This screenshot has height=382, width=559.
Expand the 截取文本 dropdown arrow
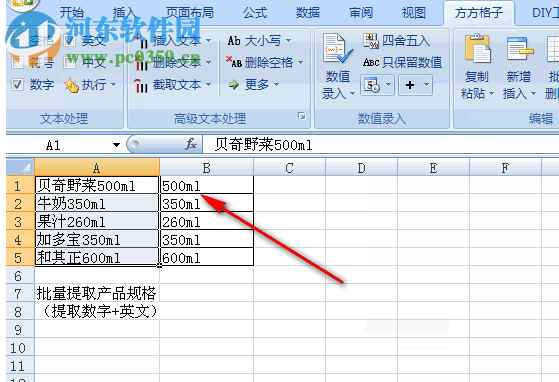[x=209, y=84]
